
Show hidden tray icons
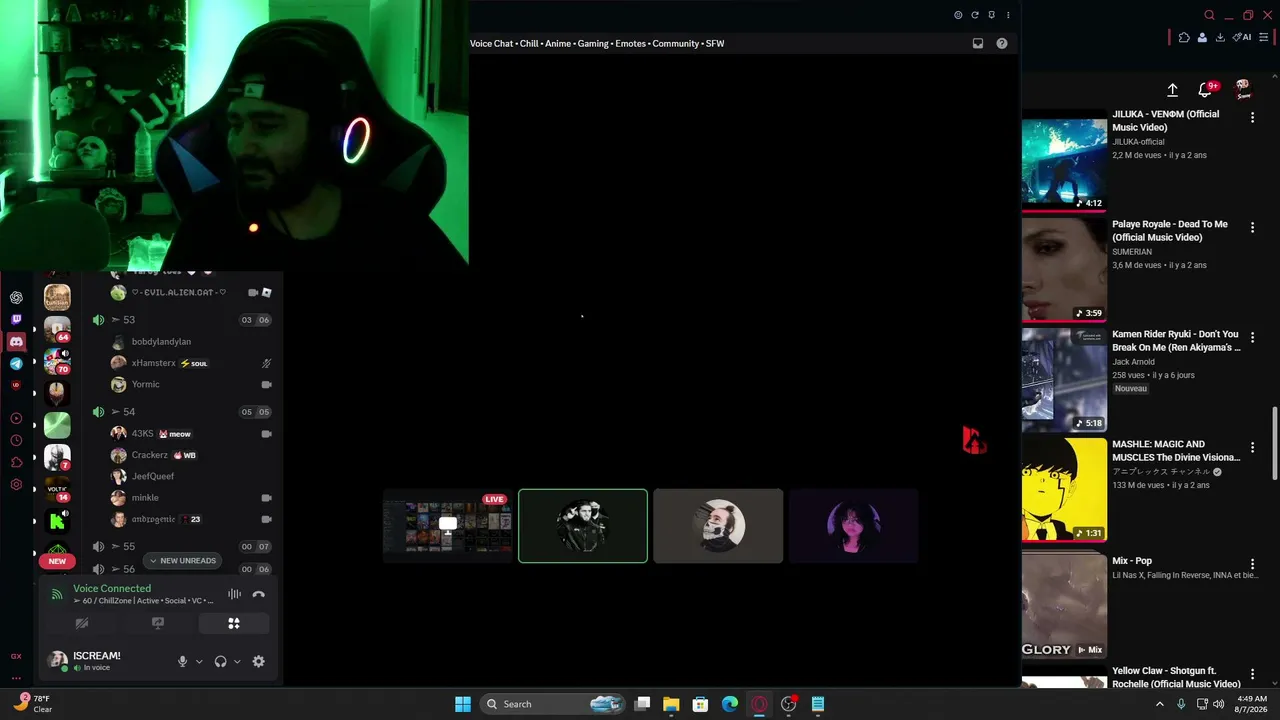pos(1160,704)
